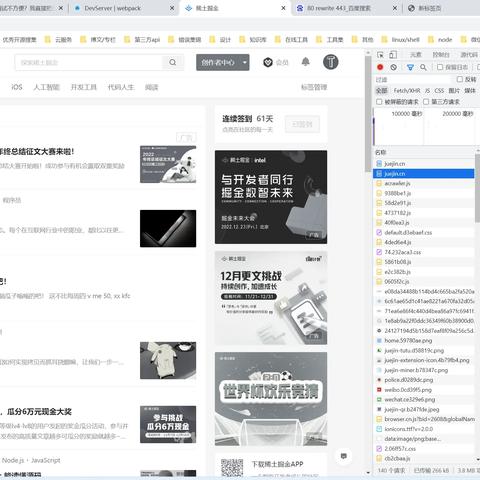Filter network requests by JS
The width and height of the screenshot is (480, 480).
pyautogui.click(x=427, y=90)
